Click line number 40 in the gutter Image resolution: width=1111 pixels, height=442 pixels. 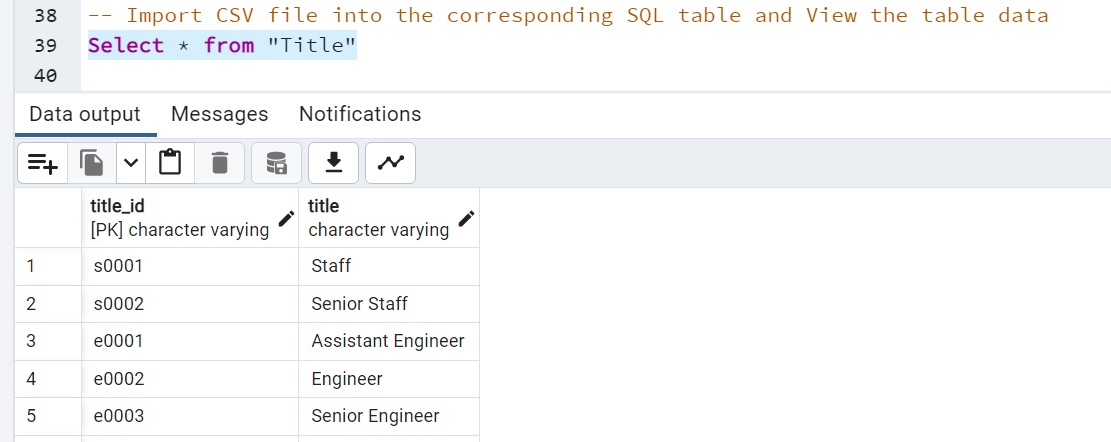pos(45,75)
